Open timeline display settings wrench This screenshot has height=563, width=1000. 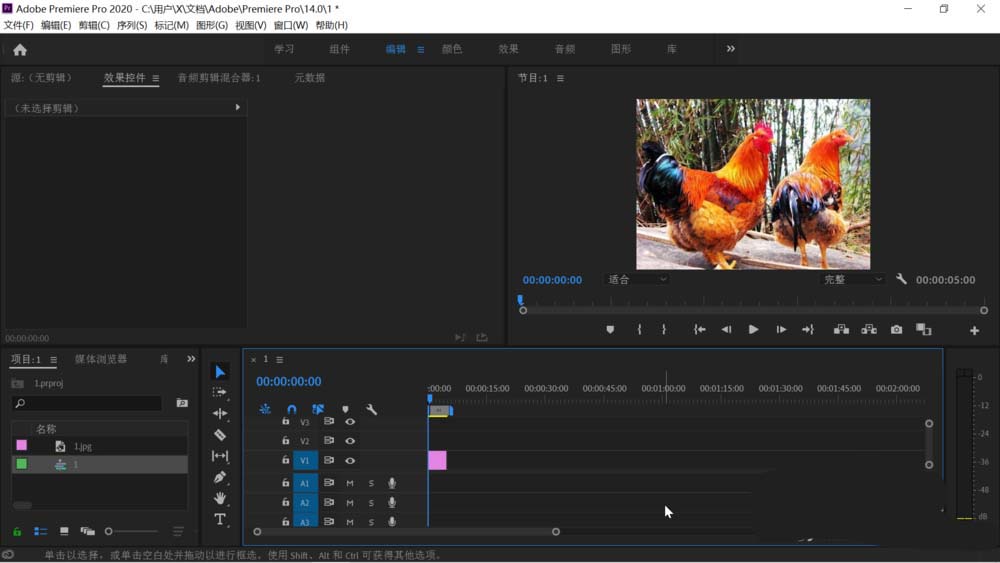coord(372,409)
